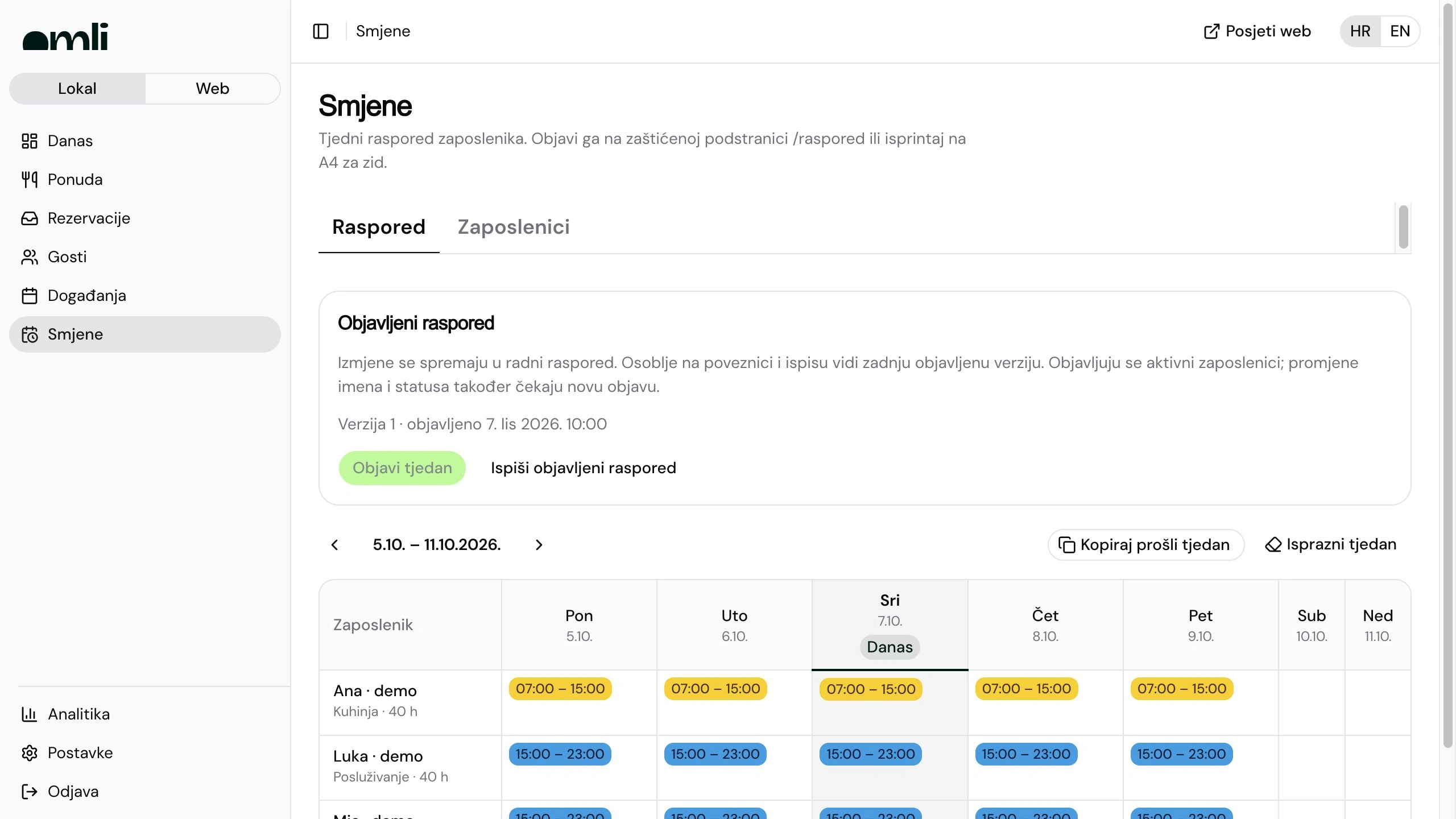The height and width of the screenshot is (819, 1456).
Task: Click Kopiraj prošli tjedan button
Action: tap(1146, 545)
